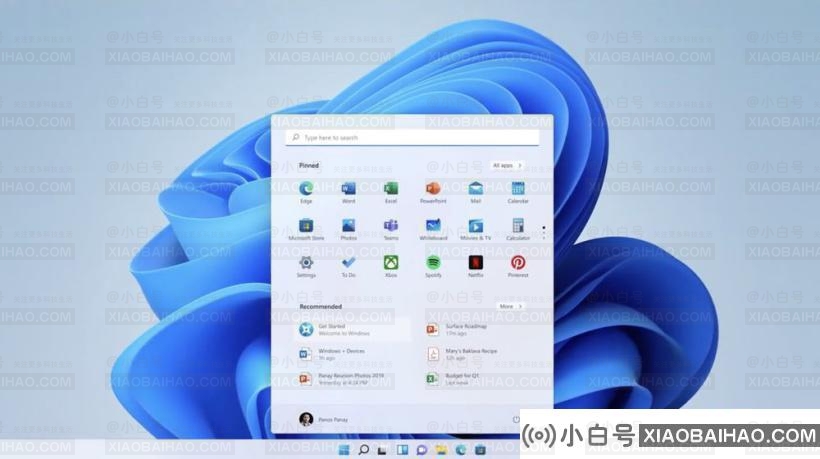Open Search from the taskbar
This screenshot has width=820, height=459.
[x=363, y=450]
